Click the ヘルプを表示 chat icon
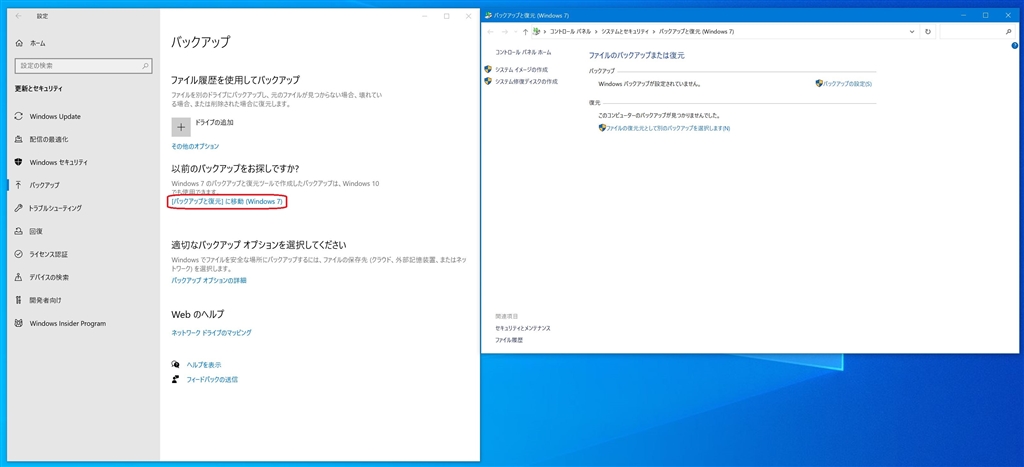The width and height of the screenshot is (1024, 467). [175, 364]
